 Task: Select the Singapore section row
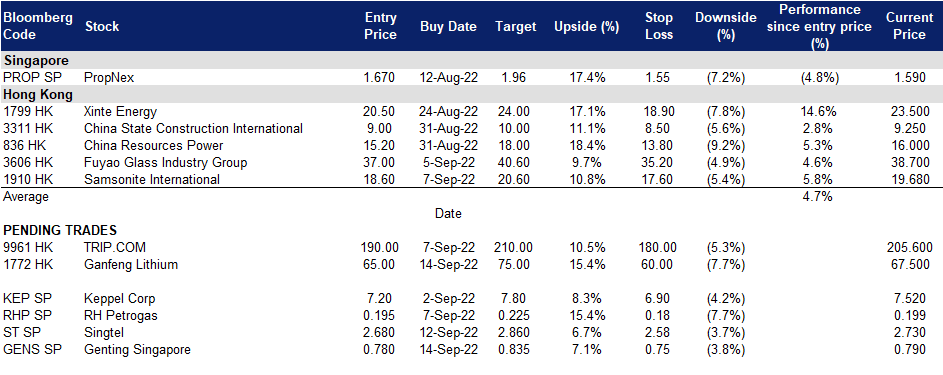(x=472, y=60)
